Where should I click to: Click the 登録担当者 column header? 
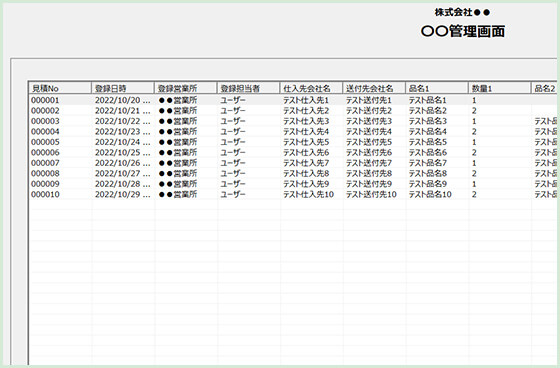[248, 88]
